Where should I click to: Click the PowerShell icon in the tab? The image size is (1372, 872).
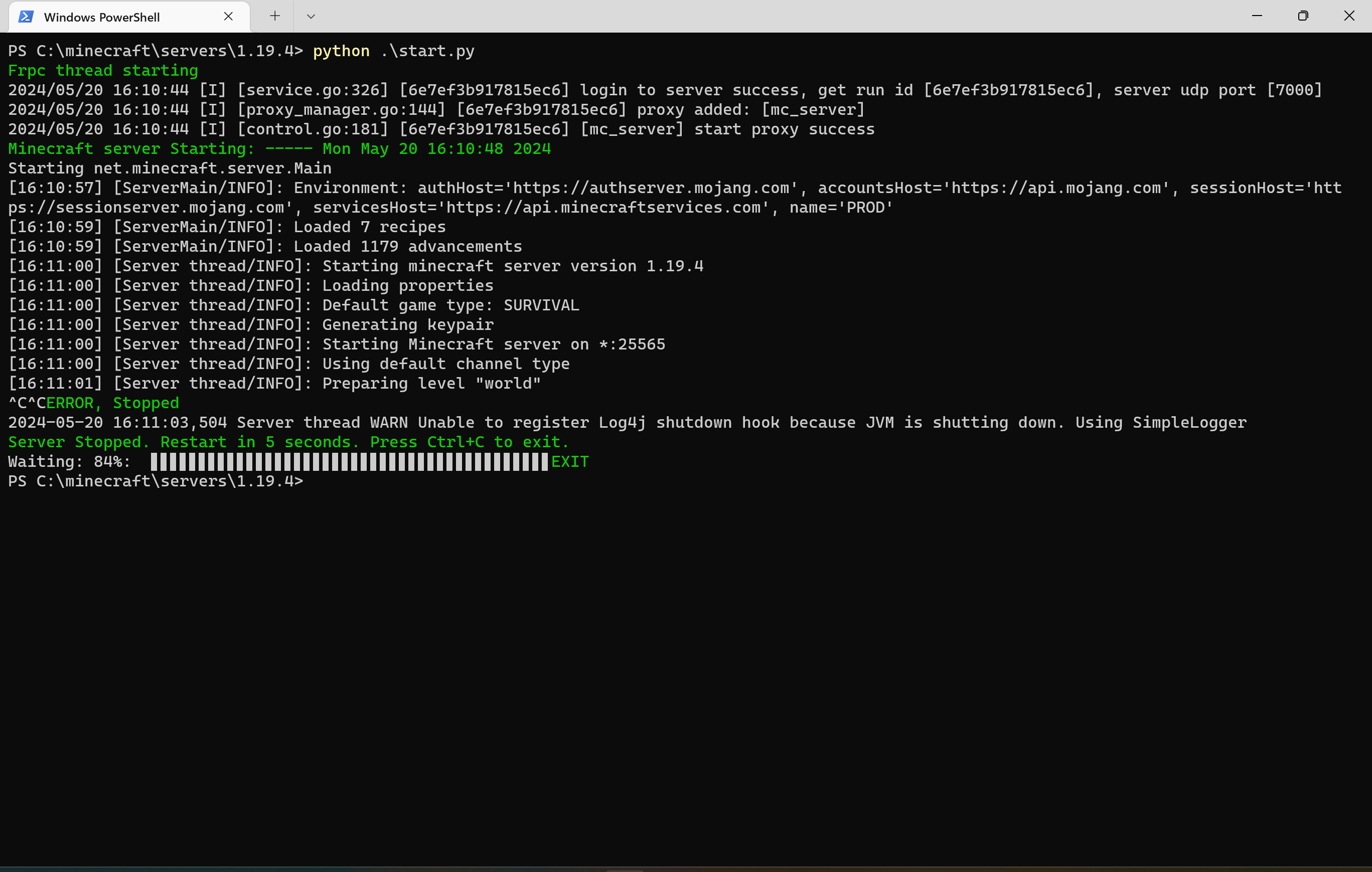pos(26,17)
